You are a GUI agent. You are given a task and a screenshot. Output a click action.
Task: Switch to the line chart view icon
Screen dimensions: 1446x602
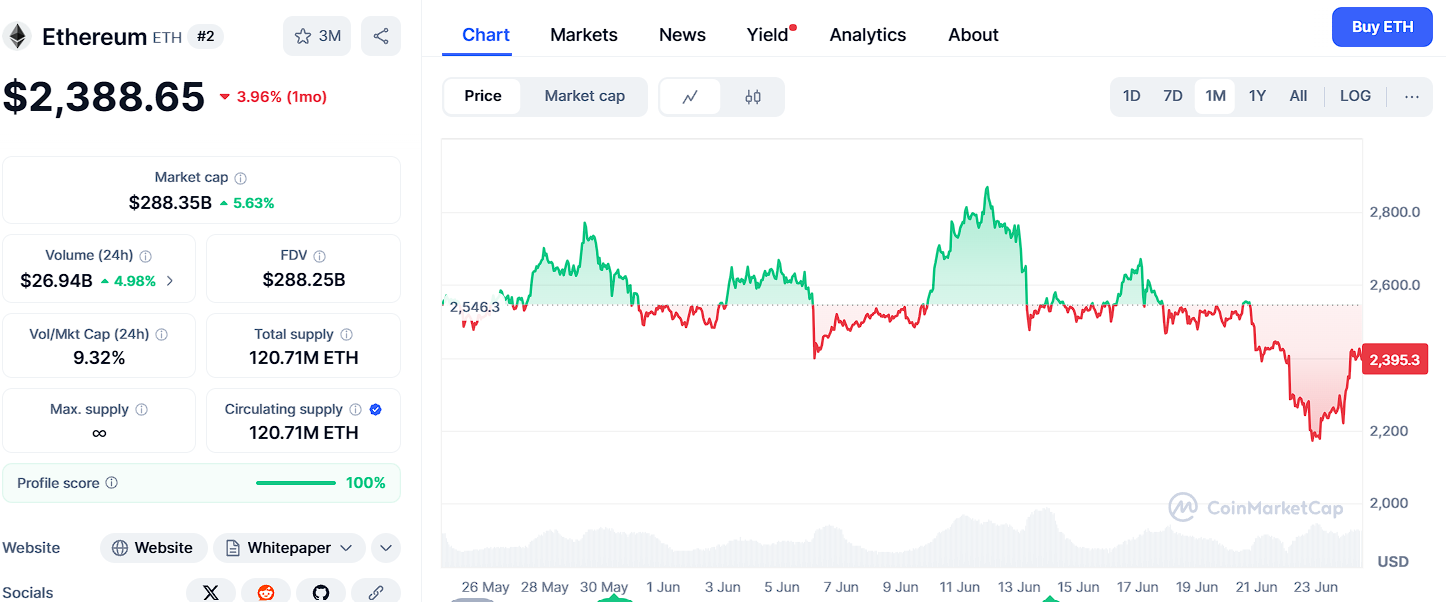pyautogui.click(x=690, y=97)
